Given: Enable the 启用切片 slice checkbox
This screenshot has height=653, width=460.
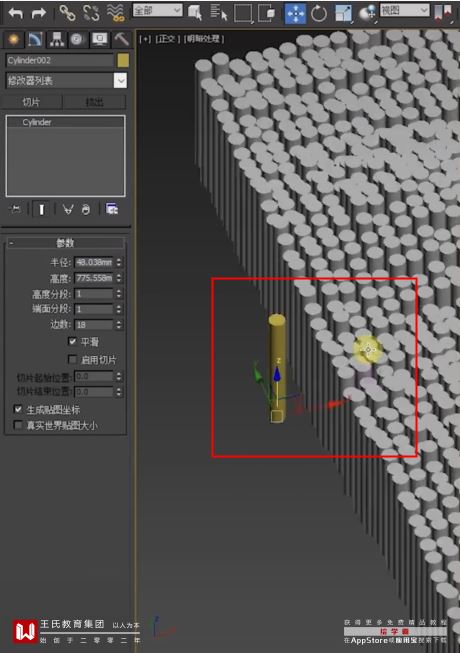Looking at the screenshot, I should (x=72, y=359).
